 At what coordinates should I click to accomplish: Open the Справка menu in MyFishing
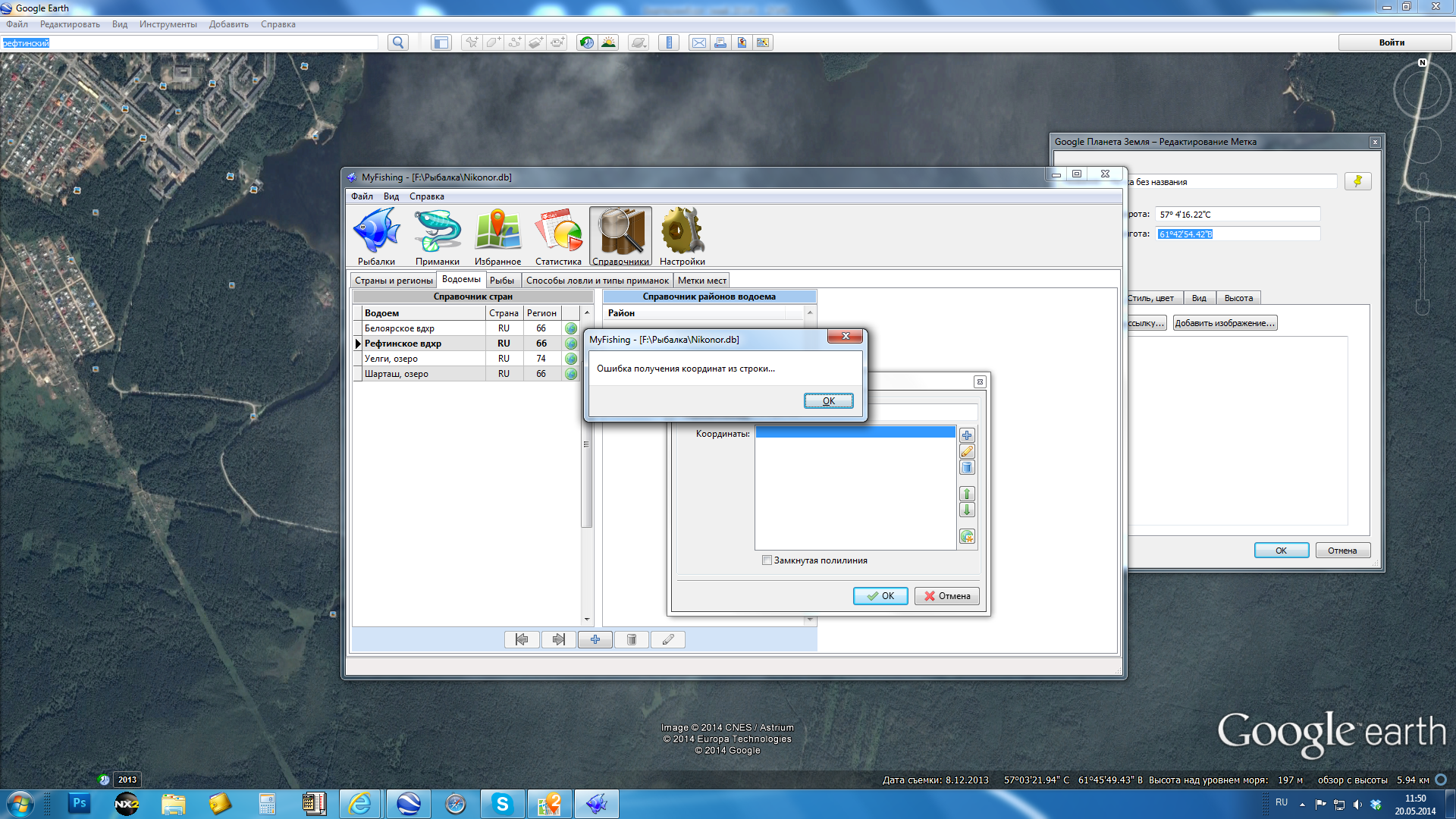coord(427,196)
